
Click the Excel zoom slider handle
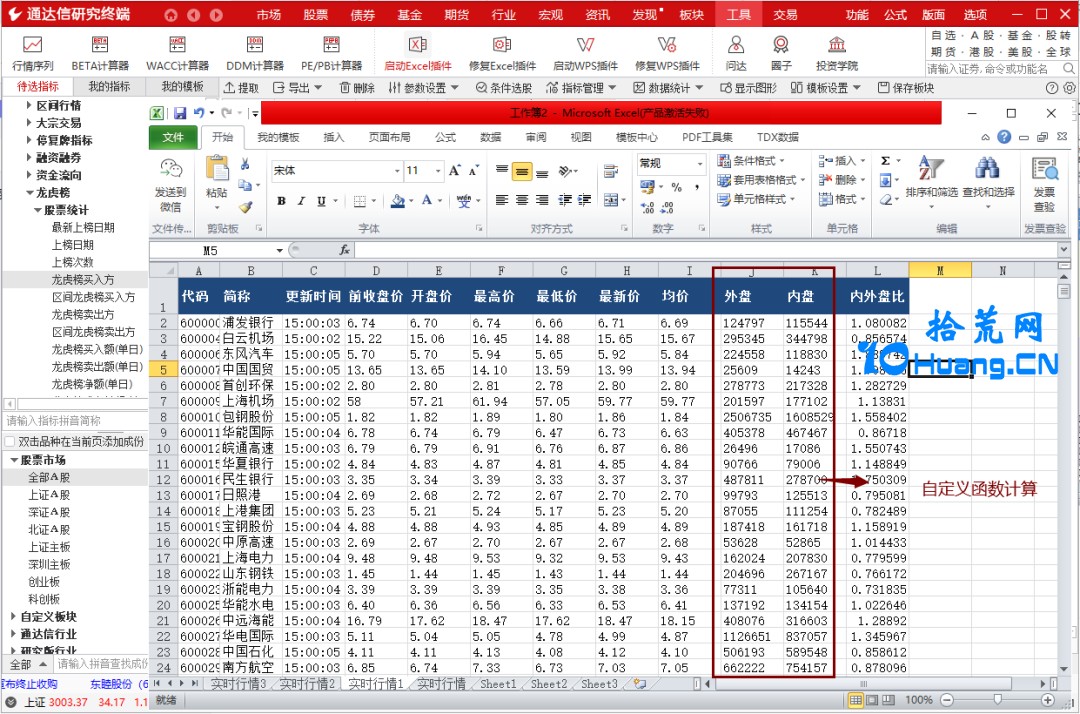(997, 700)
